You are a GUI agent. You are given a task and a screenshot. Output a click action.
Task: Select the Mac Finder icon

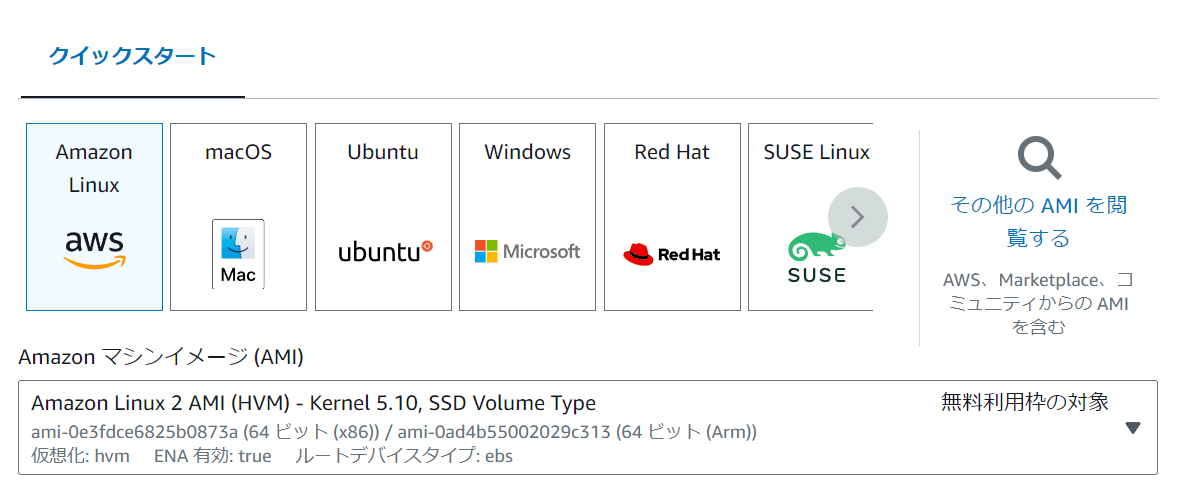tap(238, 254)
